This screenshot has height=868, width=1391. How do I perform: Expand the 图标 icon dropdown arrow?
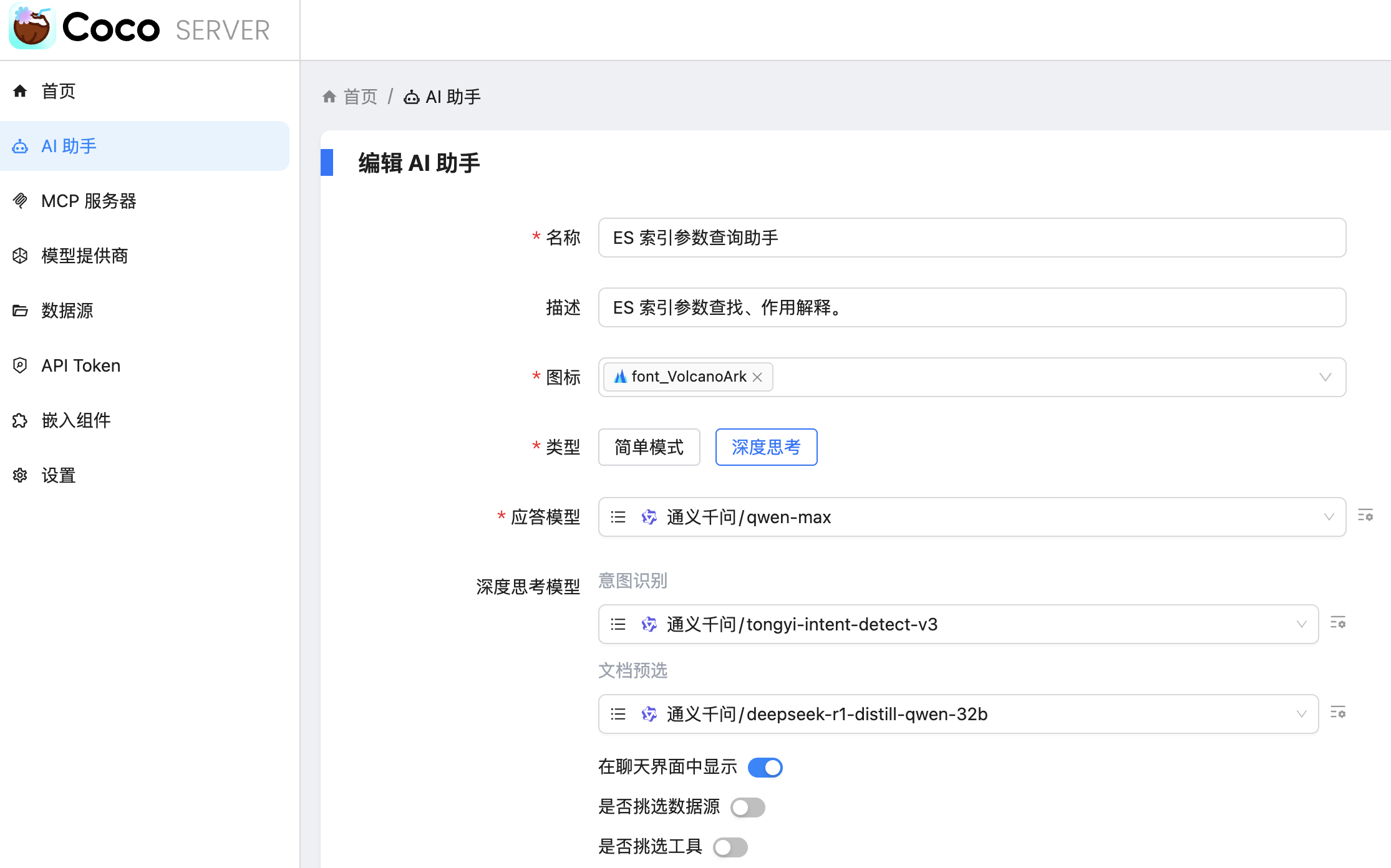[x=1325, y=377]
